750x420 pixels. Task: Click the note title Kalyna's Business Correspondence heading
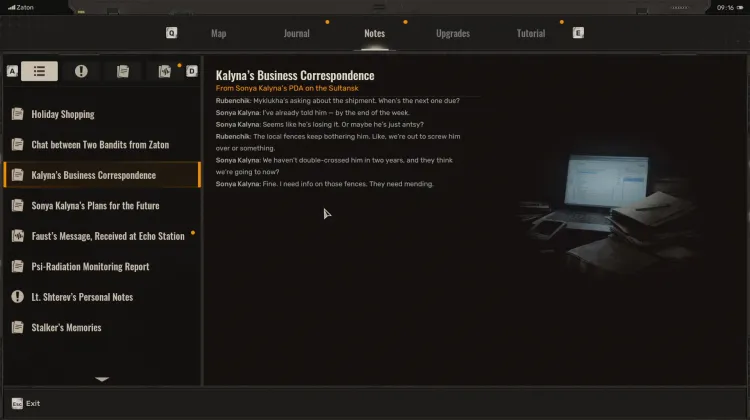[295, 76]
